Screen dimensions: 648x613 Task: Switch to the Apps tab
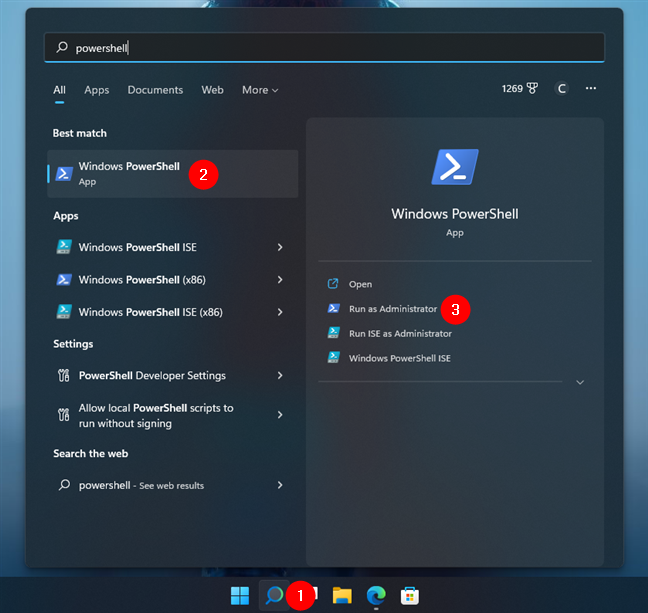[97, 90]
